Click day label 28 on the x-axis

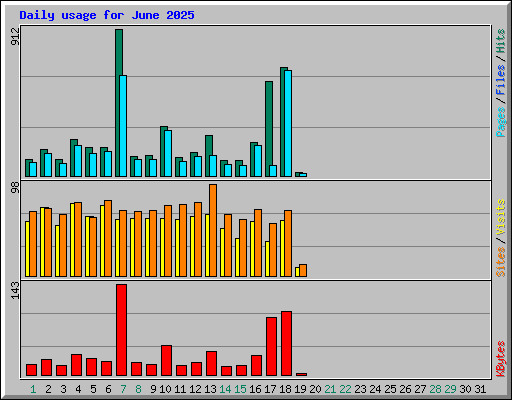[435, 389]
